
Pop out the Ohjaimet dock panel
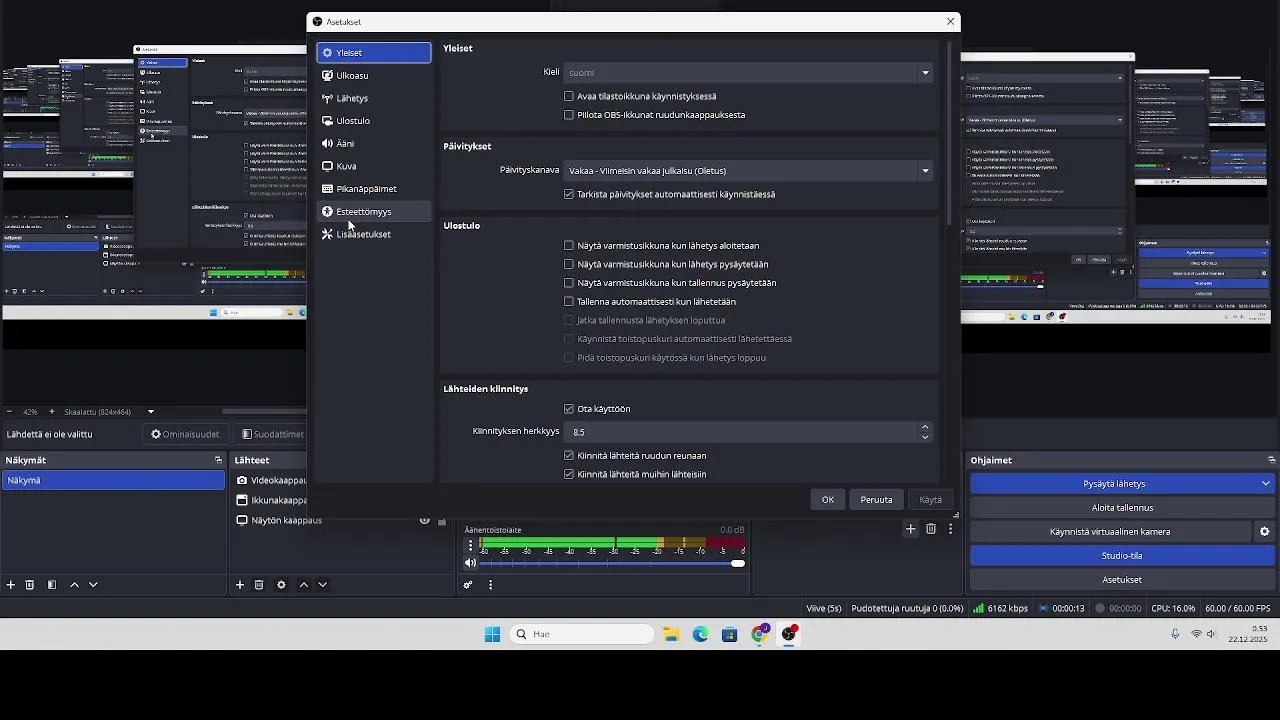point(1271,460)
